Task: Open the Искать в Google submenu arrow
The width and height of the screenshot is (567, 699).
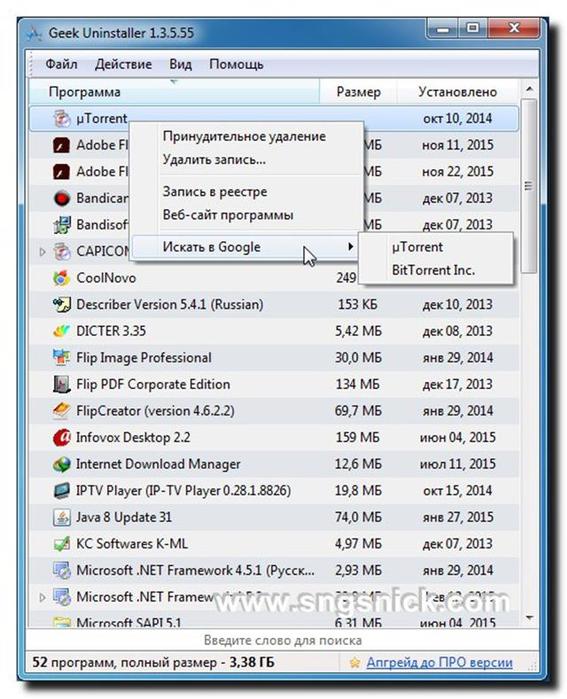Action: 350,247
